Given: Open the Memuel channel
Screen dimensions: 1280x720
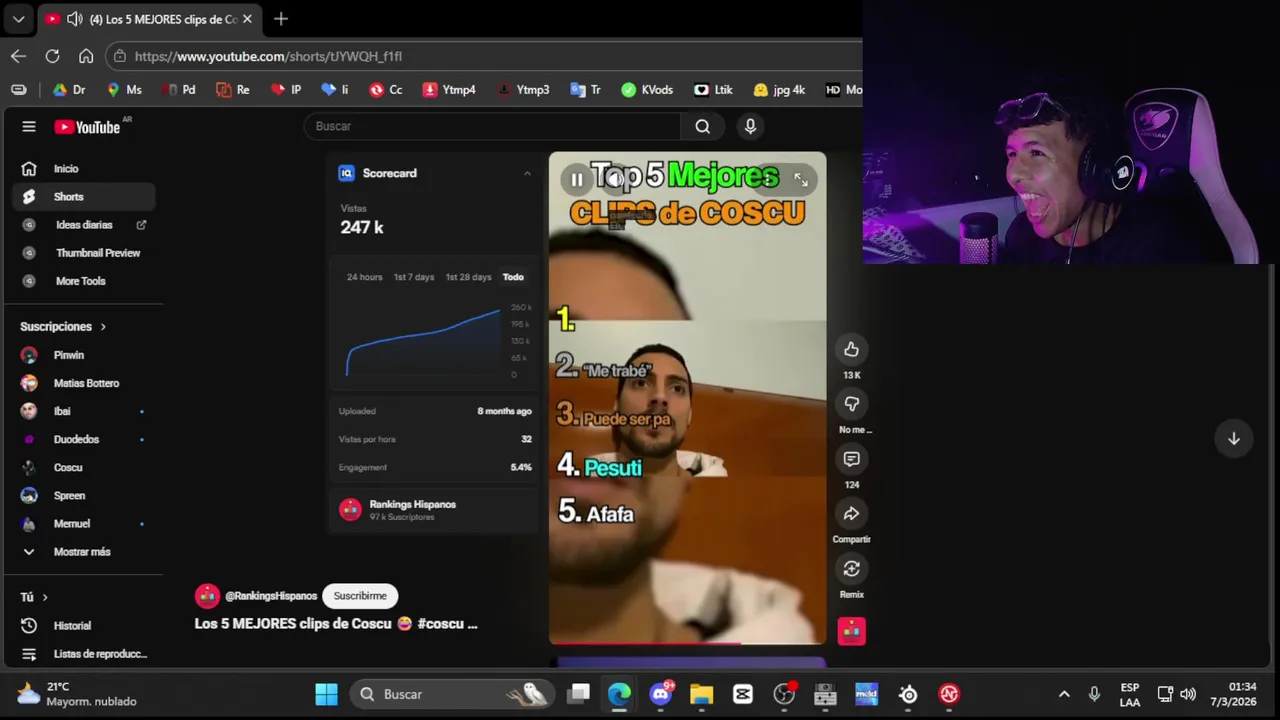Looking at the screenshot, I should [x=84, y=523].
